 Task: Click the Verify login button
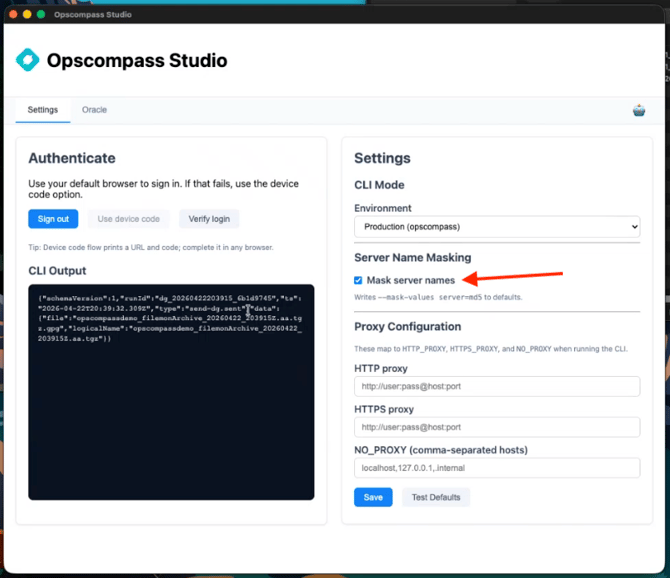[209, 219]
